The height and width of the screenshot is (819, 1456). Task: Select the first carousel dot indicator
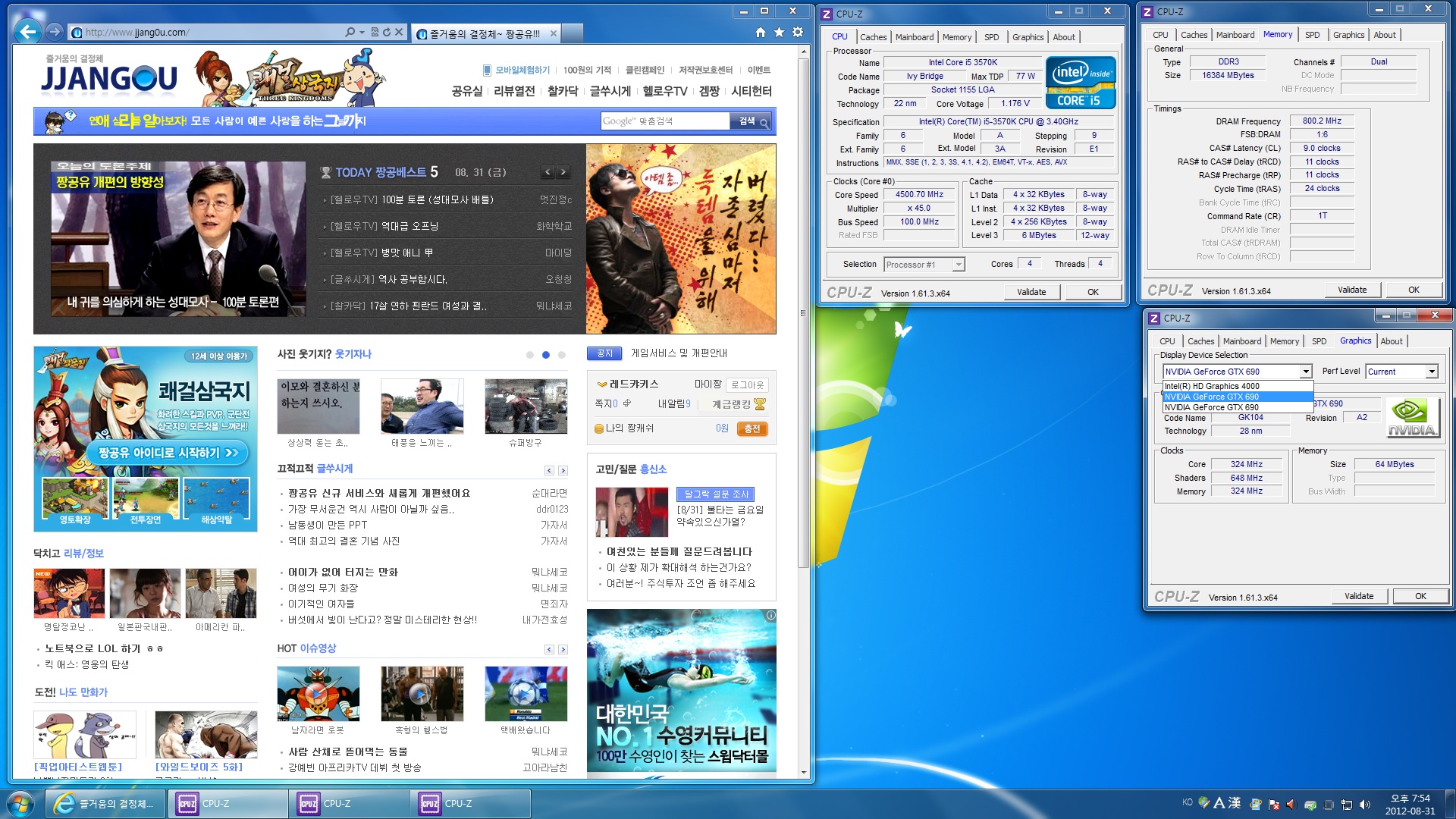pos(529,355)
